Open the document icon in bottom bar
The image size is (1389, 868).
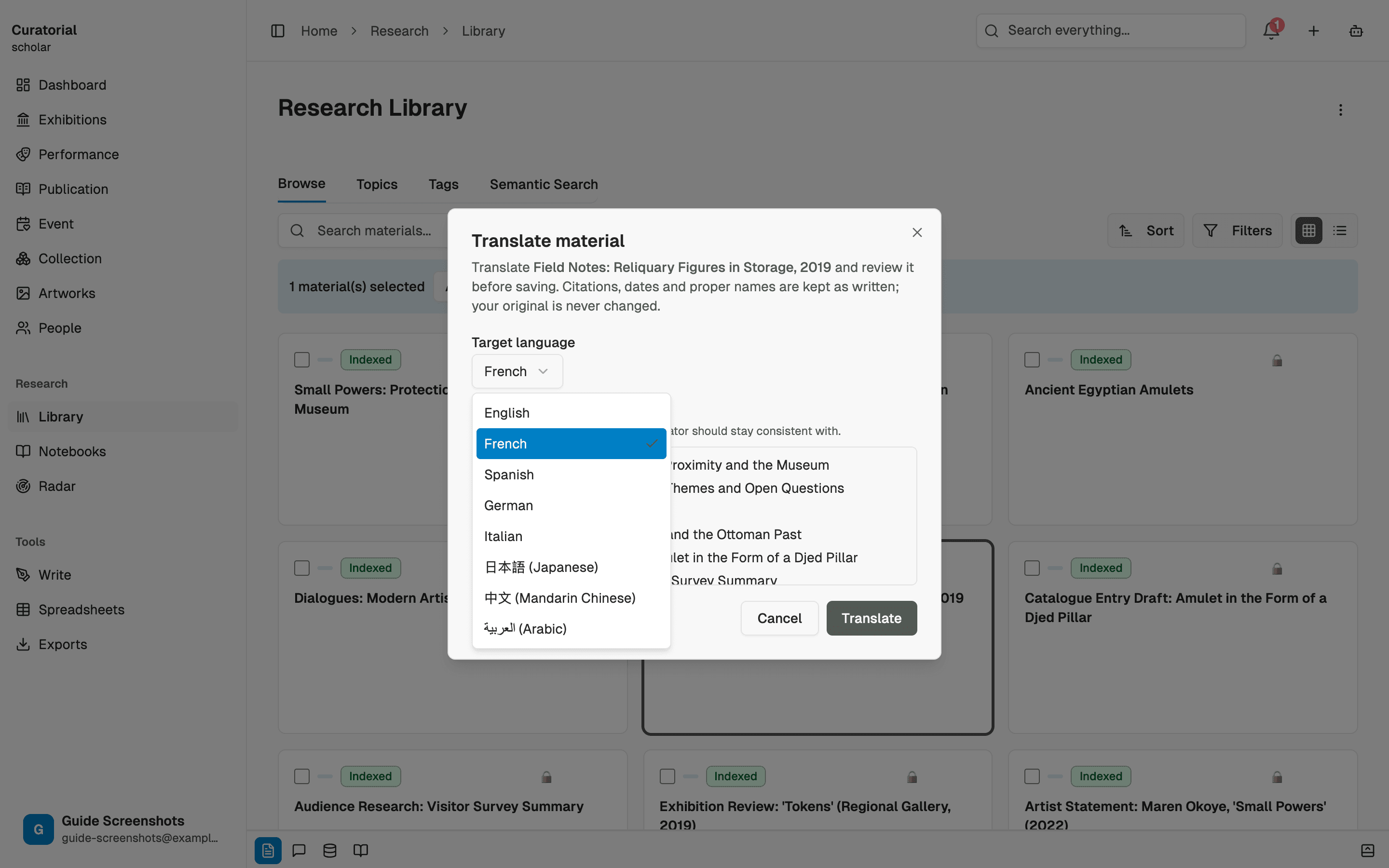click(x=268, y=850)
